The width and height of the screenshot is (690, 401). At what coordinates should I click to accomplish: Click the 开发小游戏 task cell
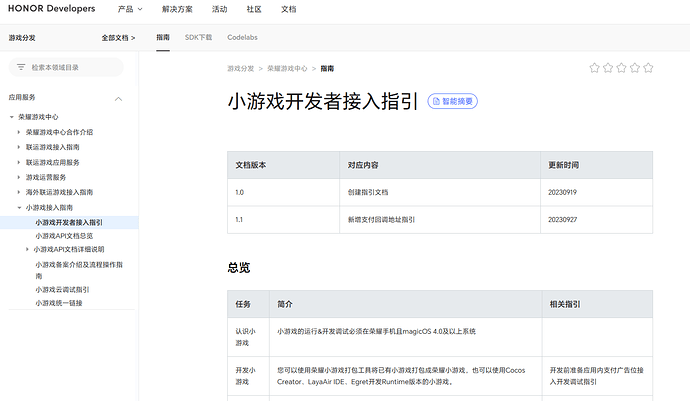[246, 376]
